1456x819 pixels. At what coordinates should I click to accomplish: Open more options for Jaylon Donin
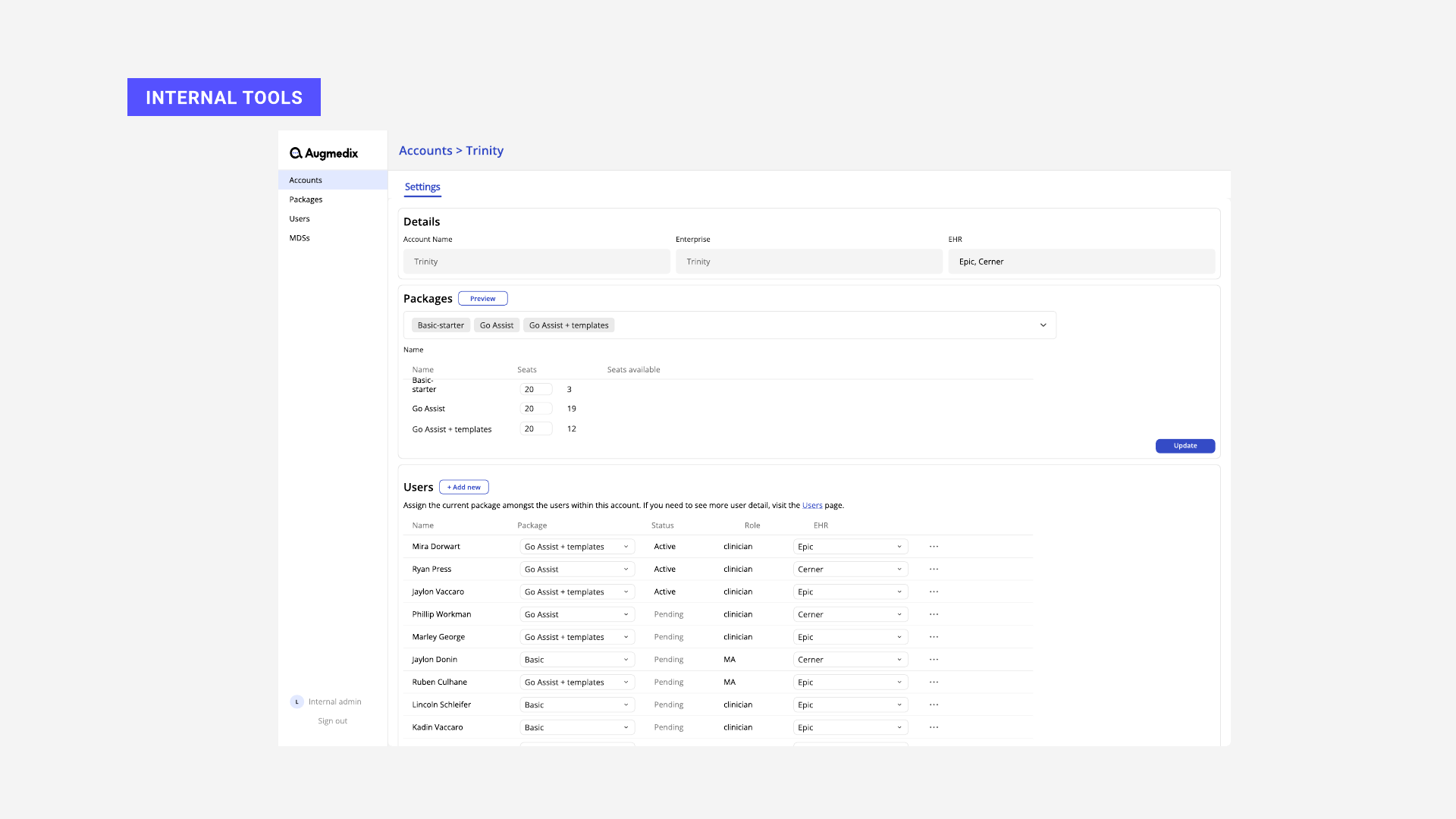[x=934, y=660]
